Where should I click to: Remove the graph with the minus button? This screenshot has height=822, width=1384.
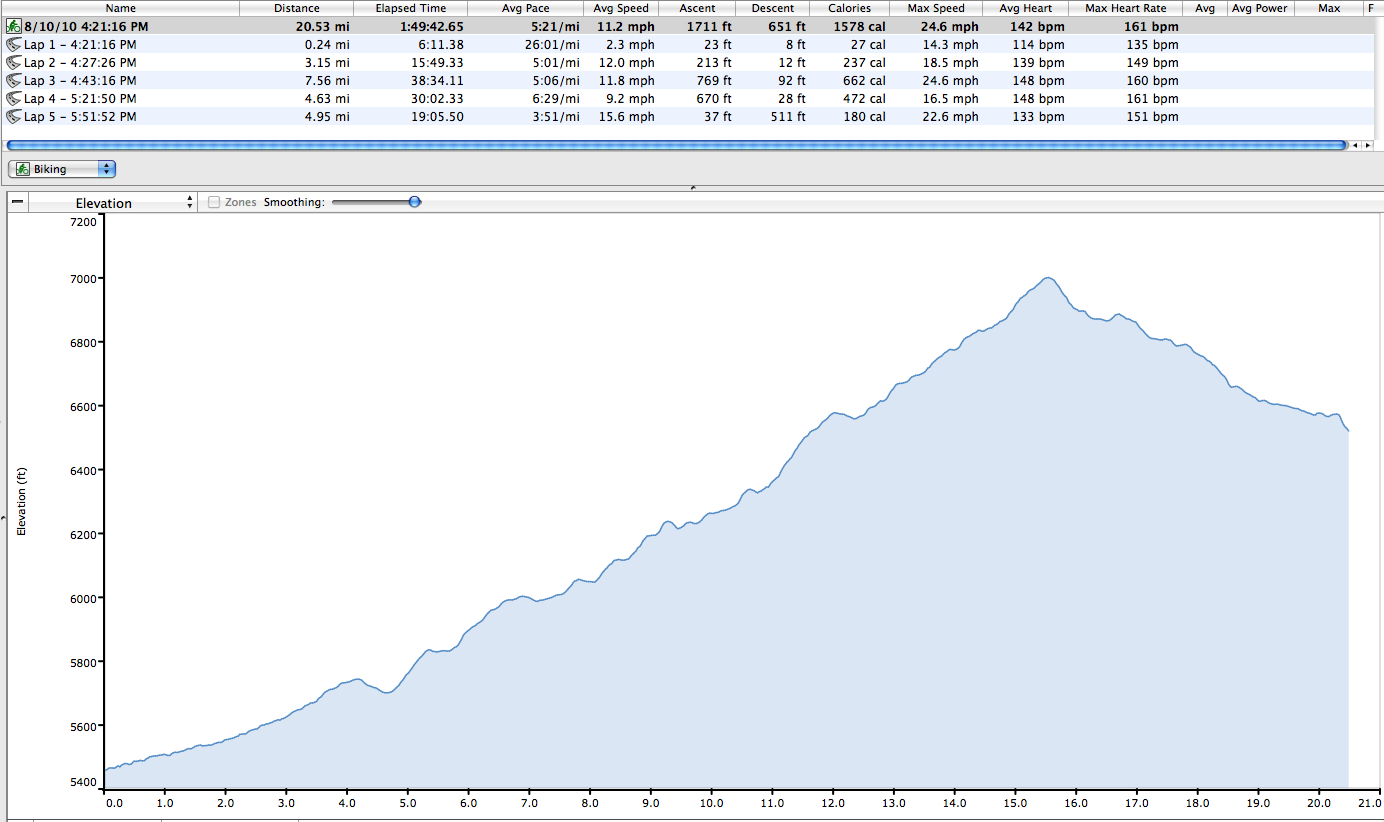tap(17, 202)
